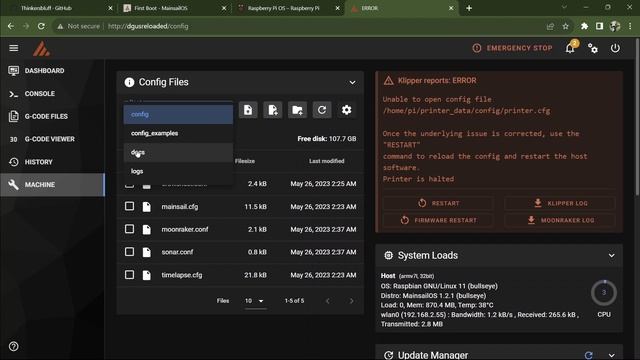Open the help question mark icon
Image resolution: width=640 pixels, height=360 pixels.
click(x=13, y=347)
